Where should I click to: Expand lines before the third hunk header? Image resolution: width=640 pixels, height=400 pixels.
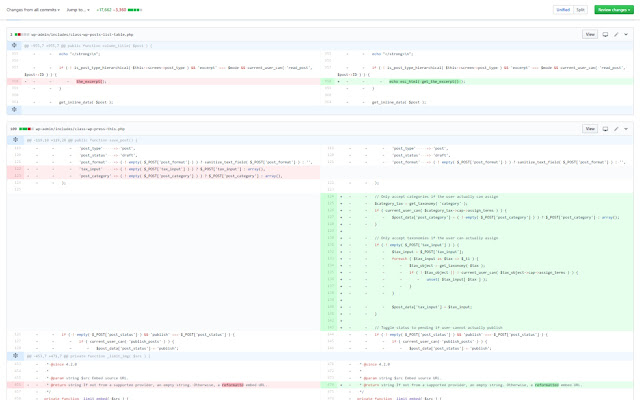tap(14, 355)
